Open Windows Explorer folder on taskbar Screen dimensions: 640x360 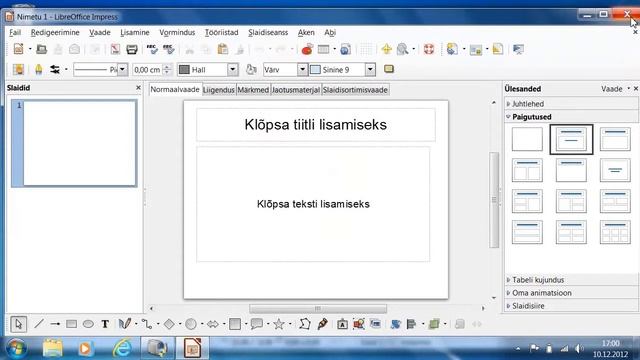53,348
